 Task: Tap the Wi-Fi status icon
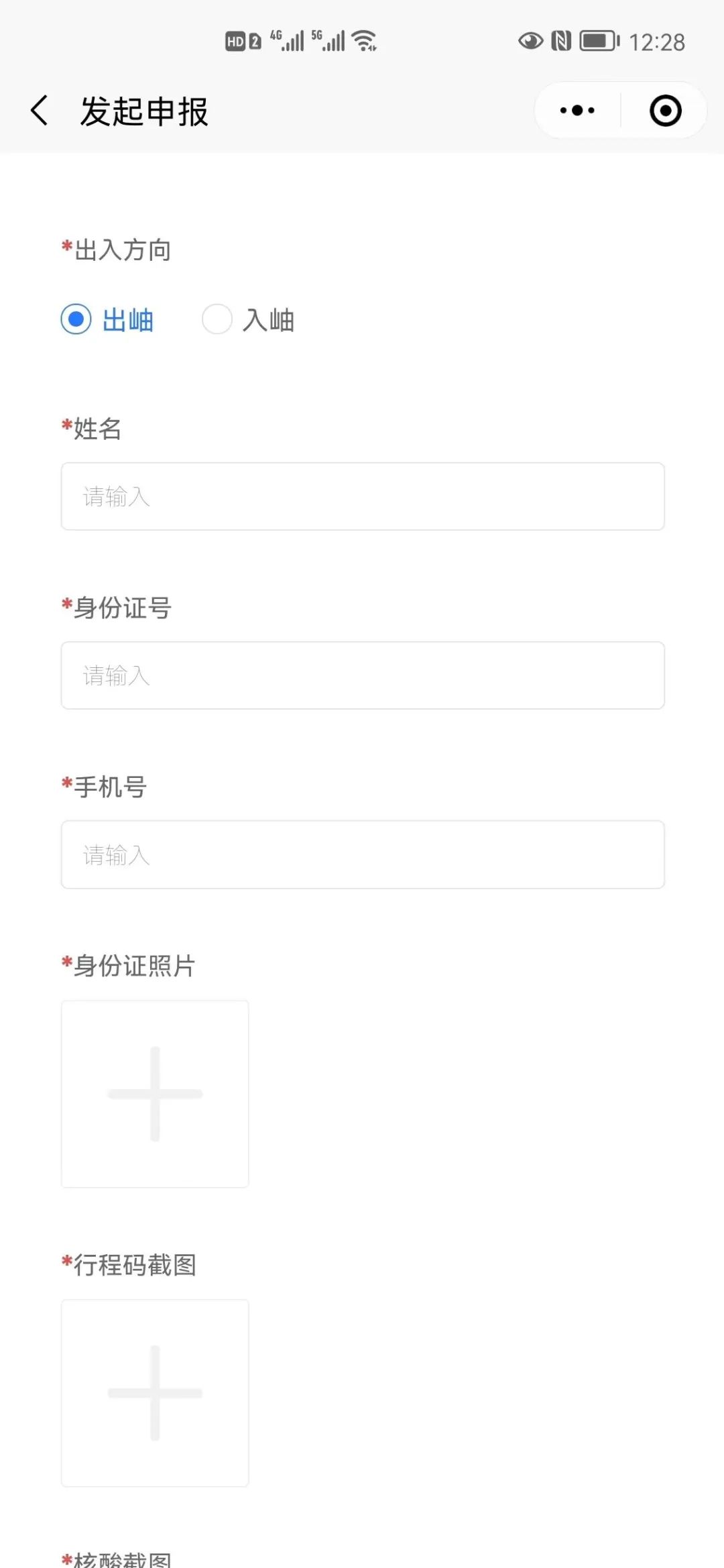click(x=365, y=41)
